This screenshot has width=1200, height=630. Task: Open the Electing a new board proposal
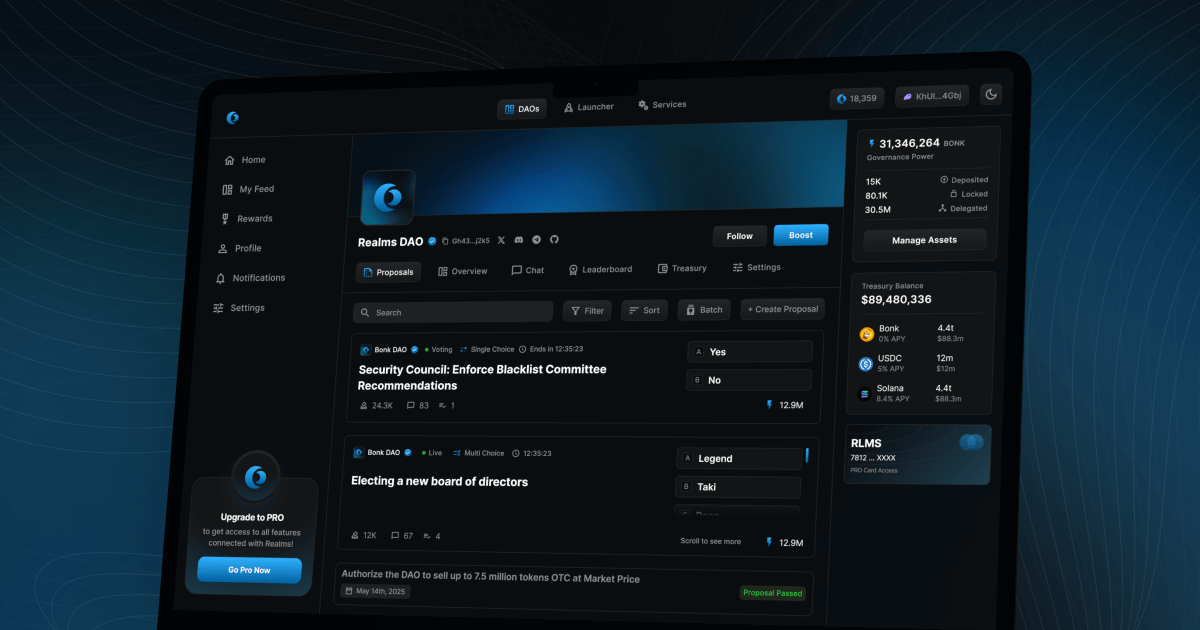pos(439,482)
